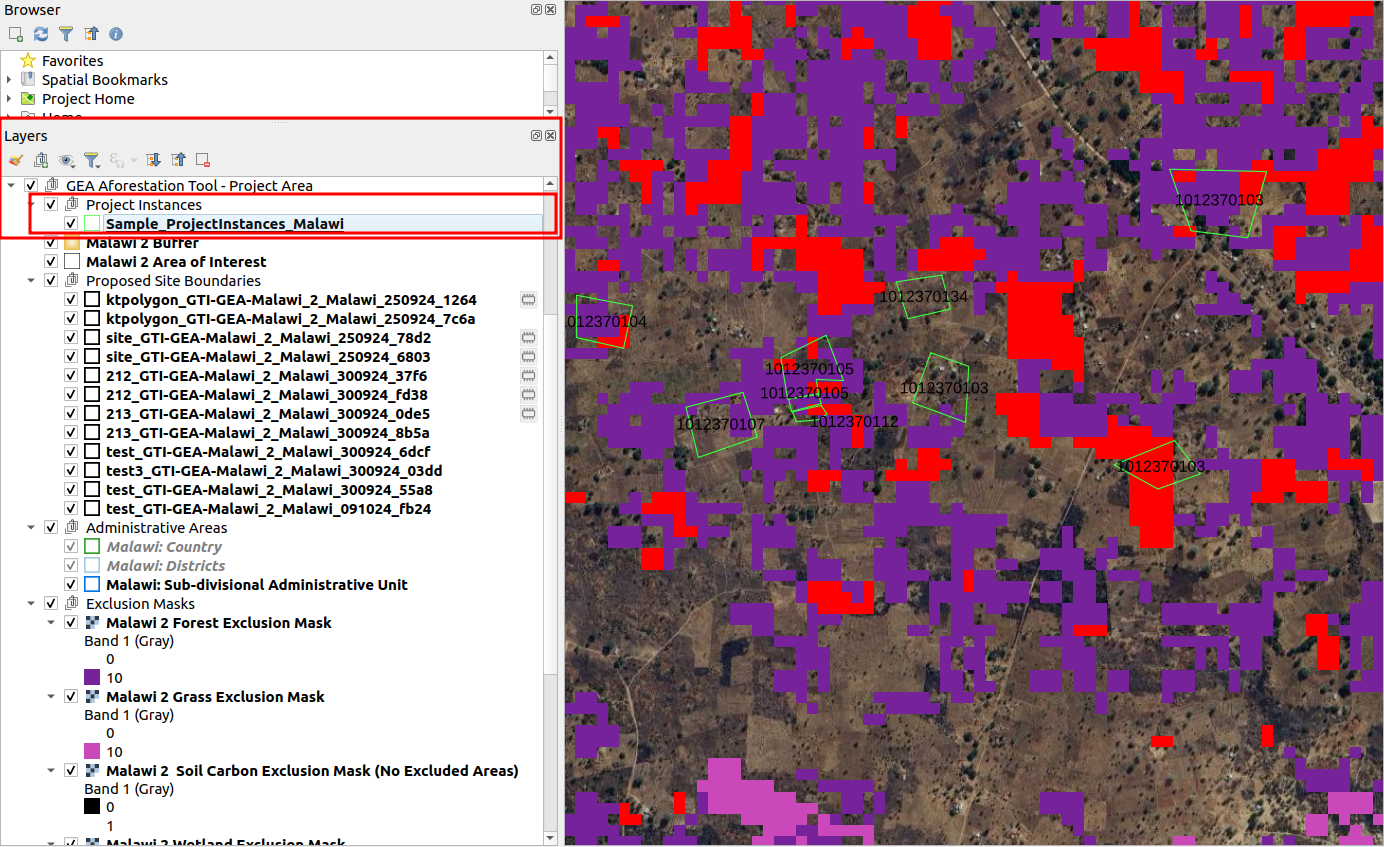Collapse Administrative Areas group
1384x847 pixels.
coord(31,528)
